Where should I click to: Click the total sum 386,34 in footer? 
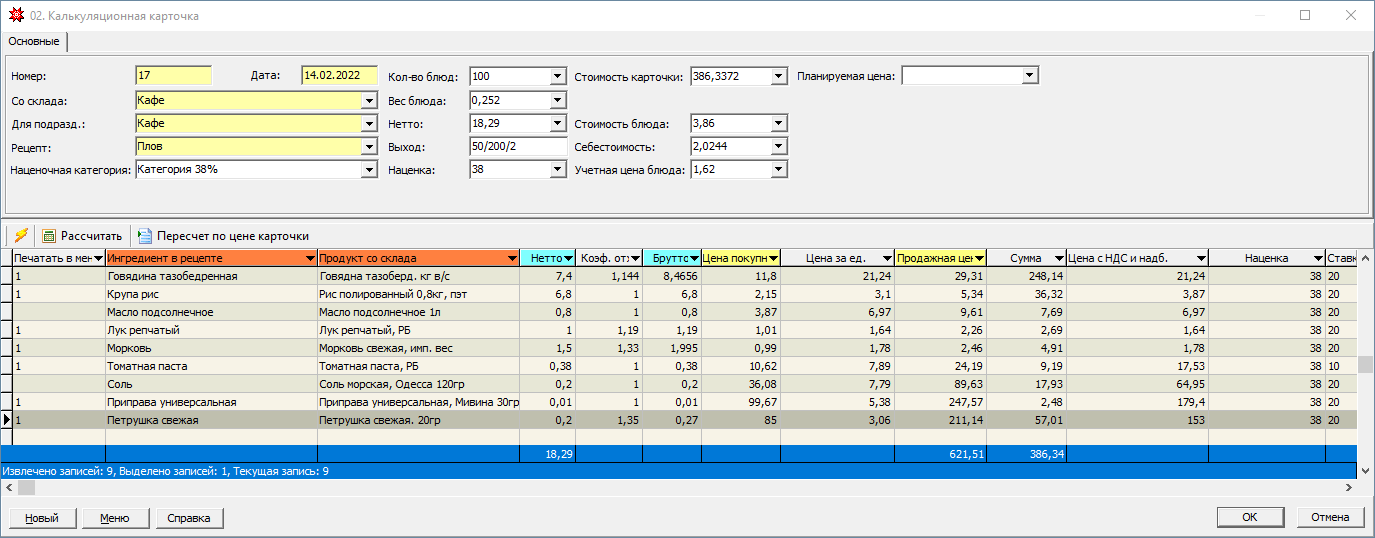click(1027, 454)
